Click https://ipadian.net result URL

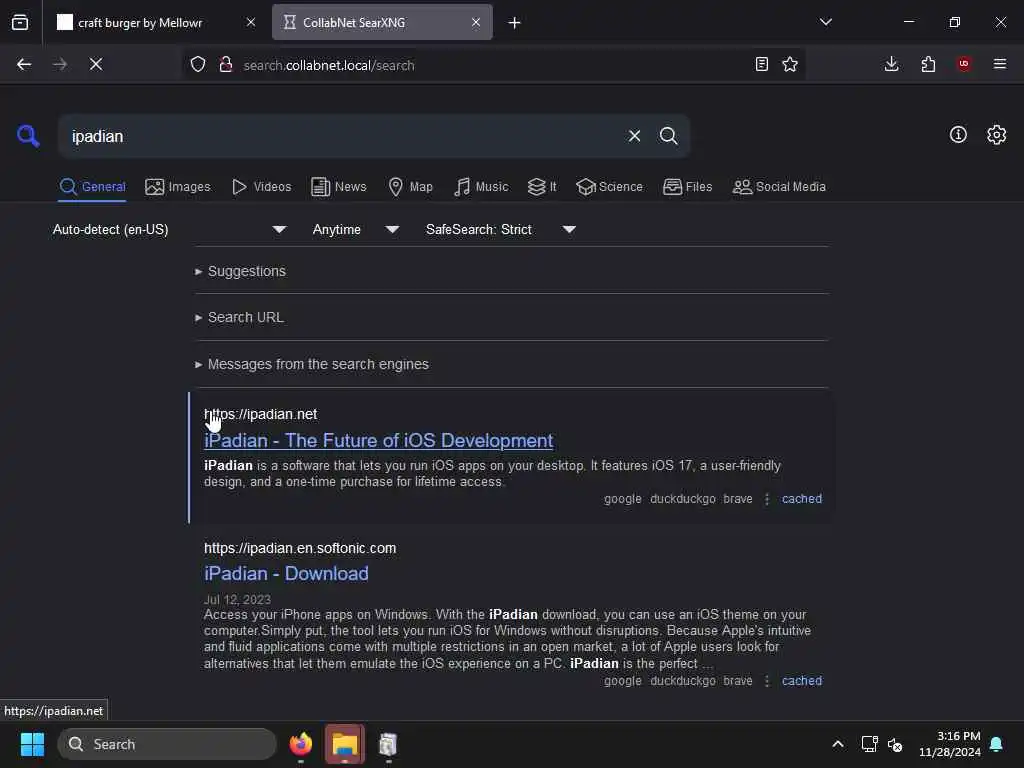(261, 414)
